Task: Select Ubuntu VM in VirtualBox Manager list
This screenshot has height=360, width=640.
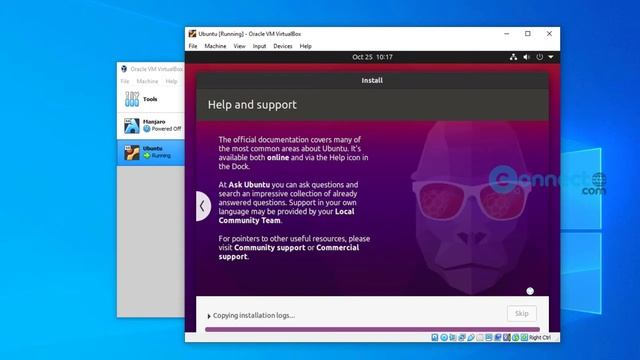Action: coord(151,152)
